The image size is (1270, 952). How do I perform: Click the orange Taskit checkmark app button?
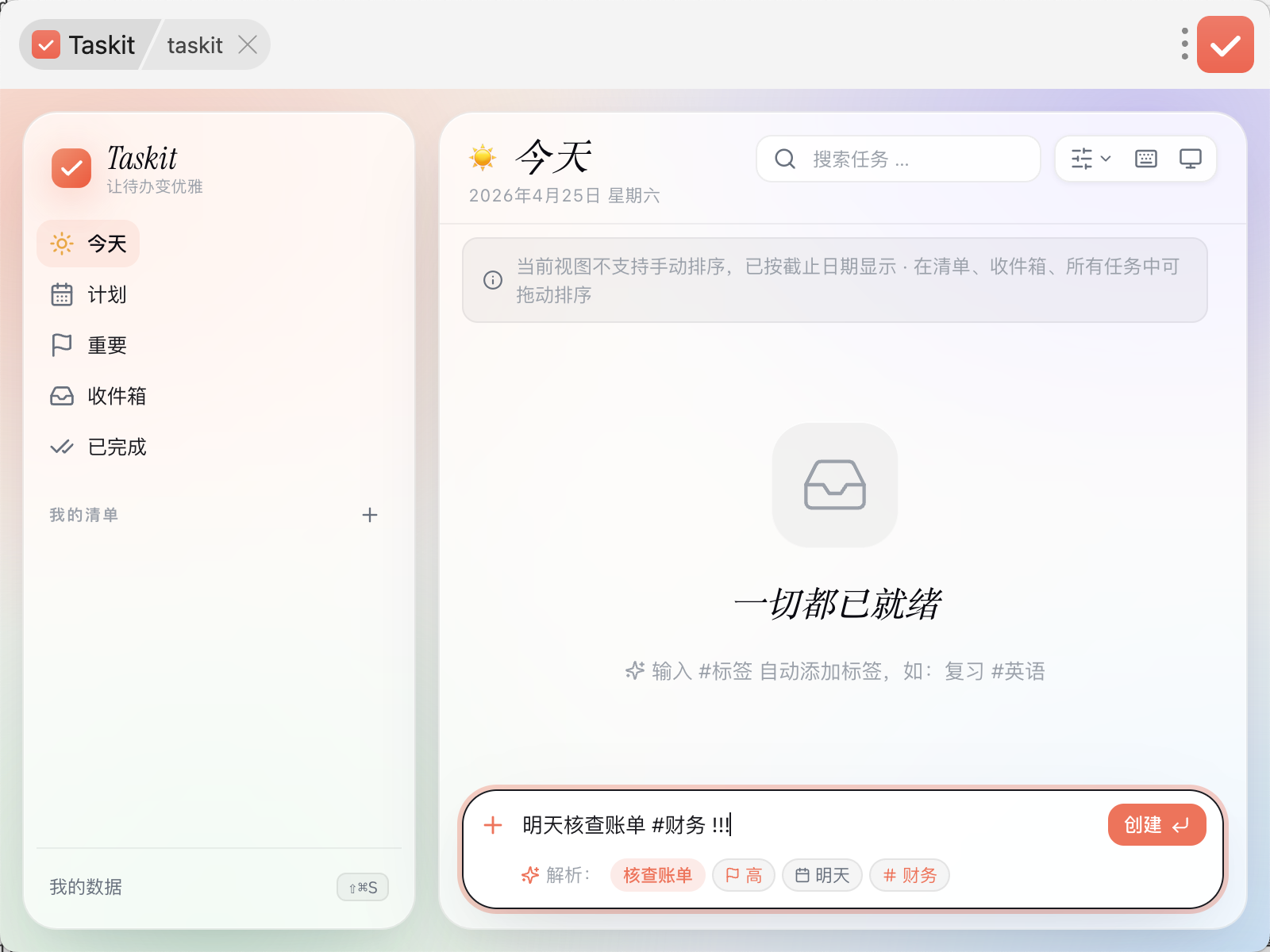(x=1226, y=44)
